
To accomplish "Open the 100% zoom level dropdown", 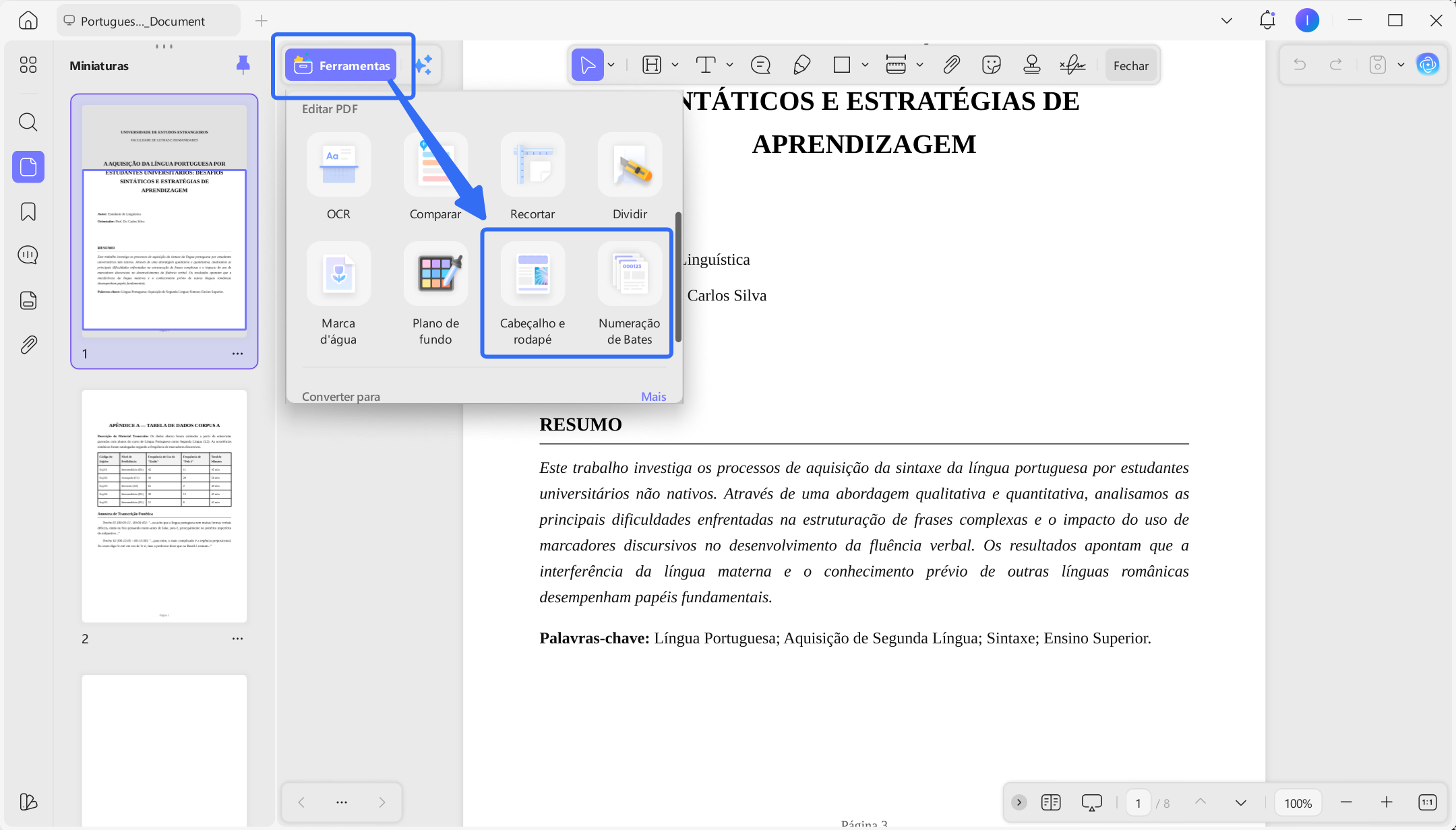I will click(x=1298, y=803).
